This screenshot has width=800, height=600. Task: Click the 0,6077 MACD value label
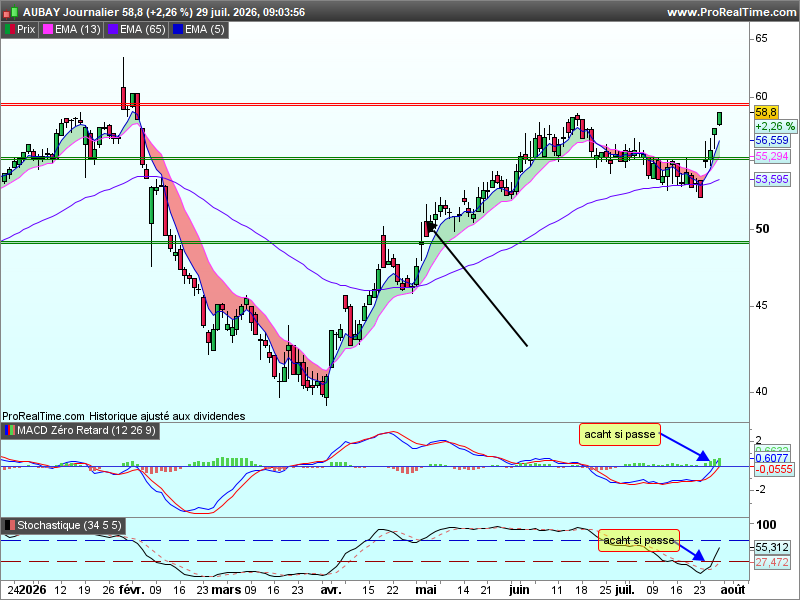[x=772, y=458]
